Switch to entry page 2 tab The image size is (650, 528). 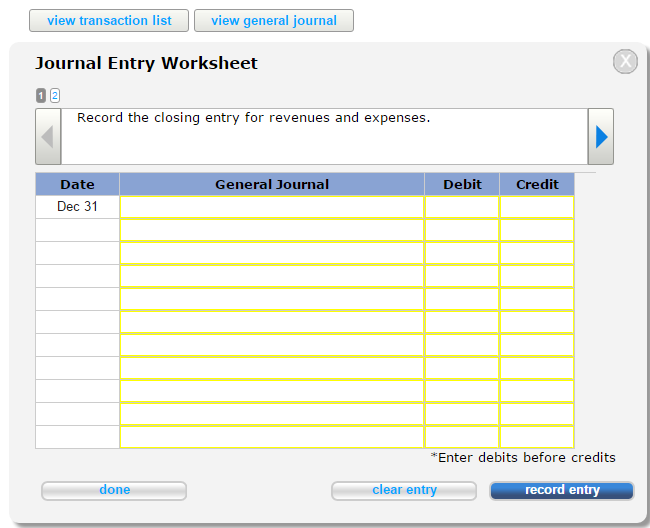click(55, 96)
